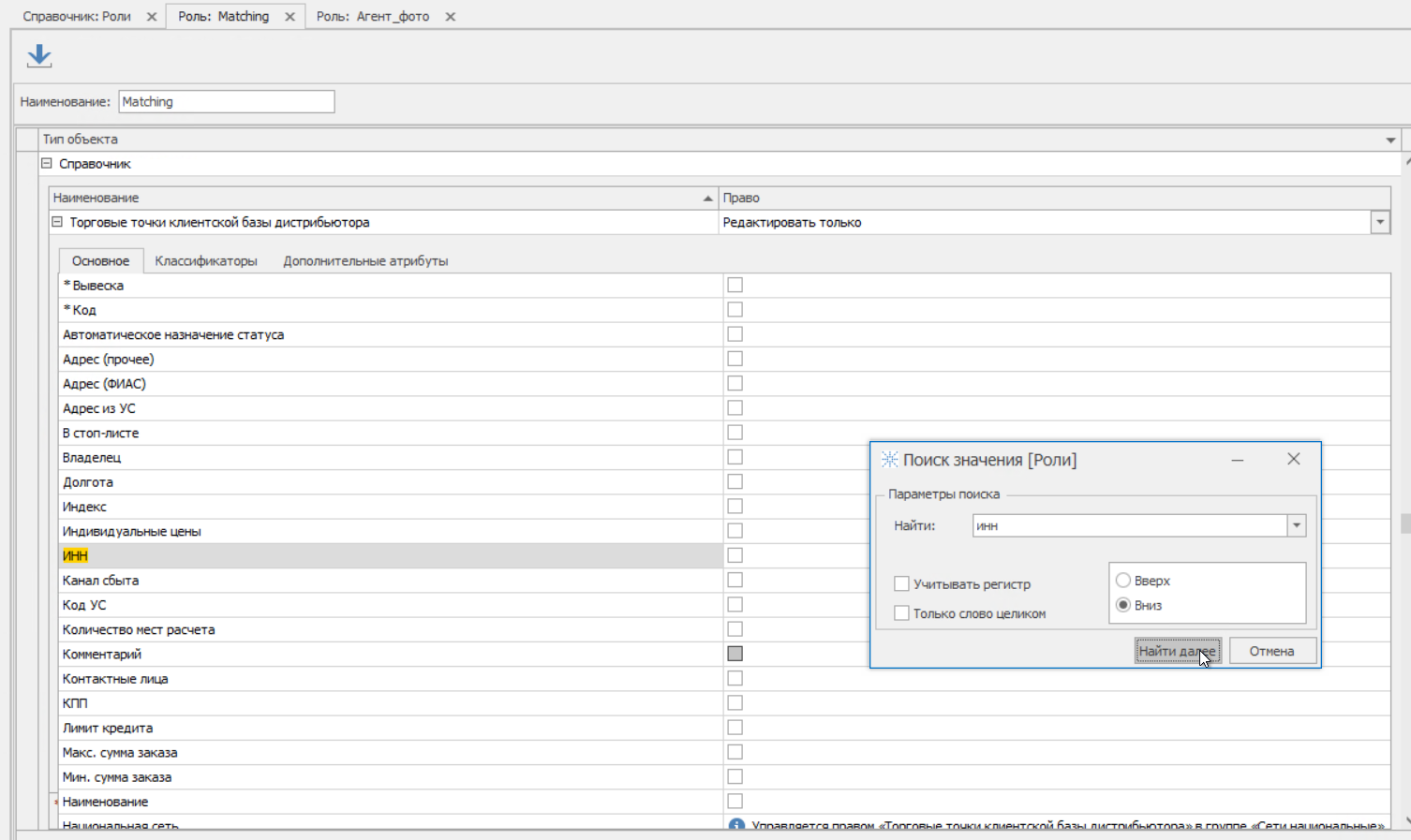Viewport: 1411px width, 840px height.
Task: Close the Справочник: Роли tab
Action: click(152, 17)
